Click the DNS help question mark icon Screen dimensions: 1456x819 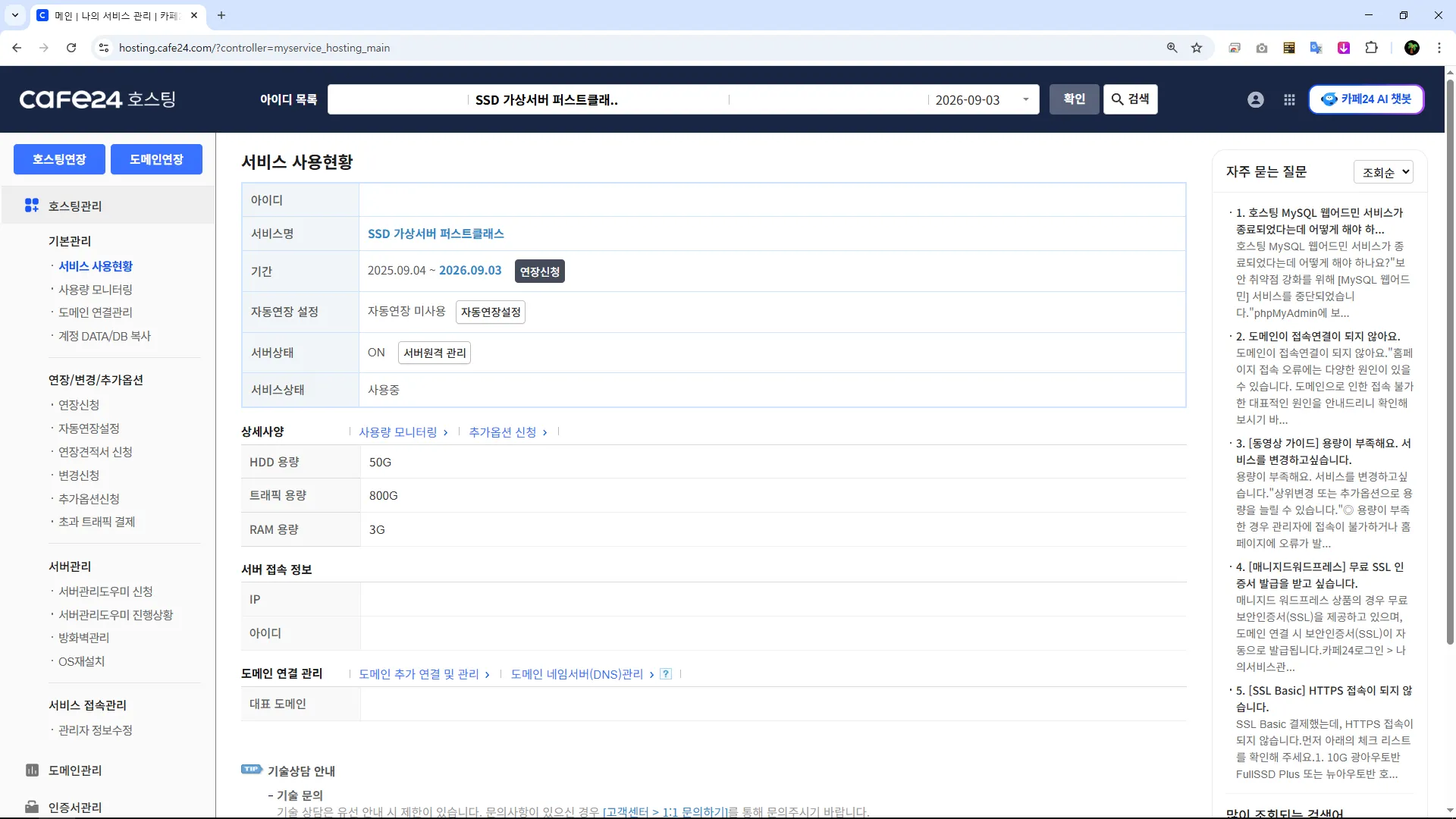[x=666, y=674]
